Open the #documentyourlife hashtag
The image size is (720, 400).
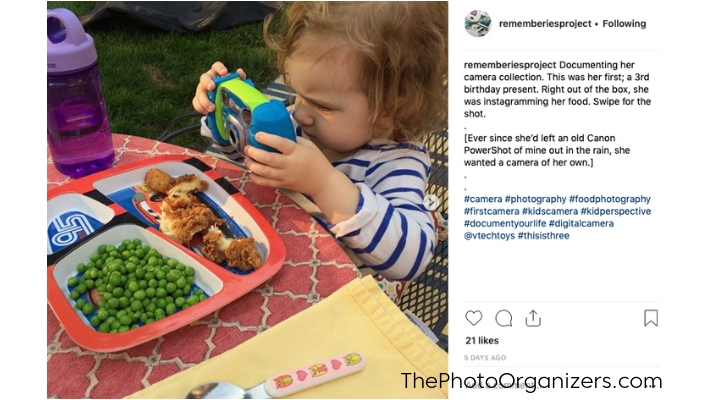tap(505, 224)
